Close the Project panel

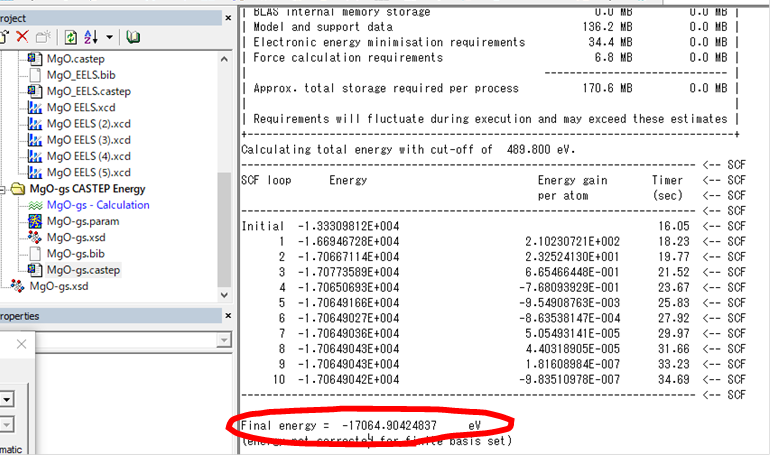[x=228, y=18]
